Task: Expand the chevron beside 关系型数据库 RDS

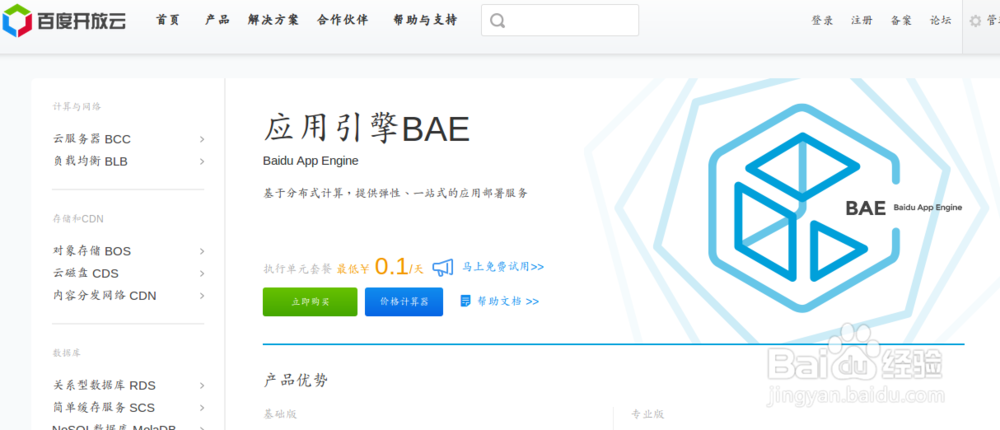Action: coord(202,385)
